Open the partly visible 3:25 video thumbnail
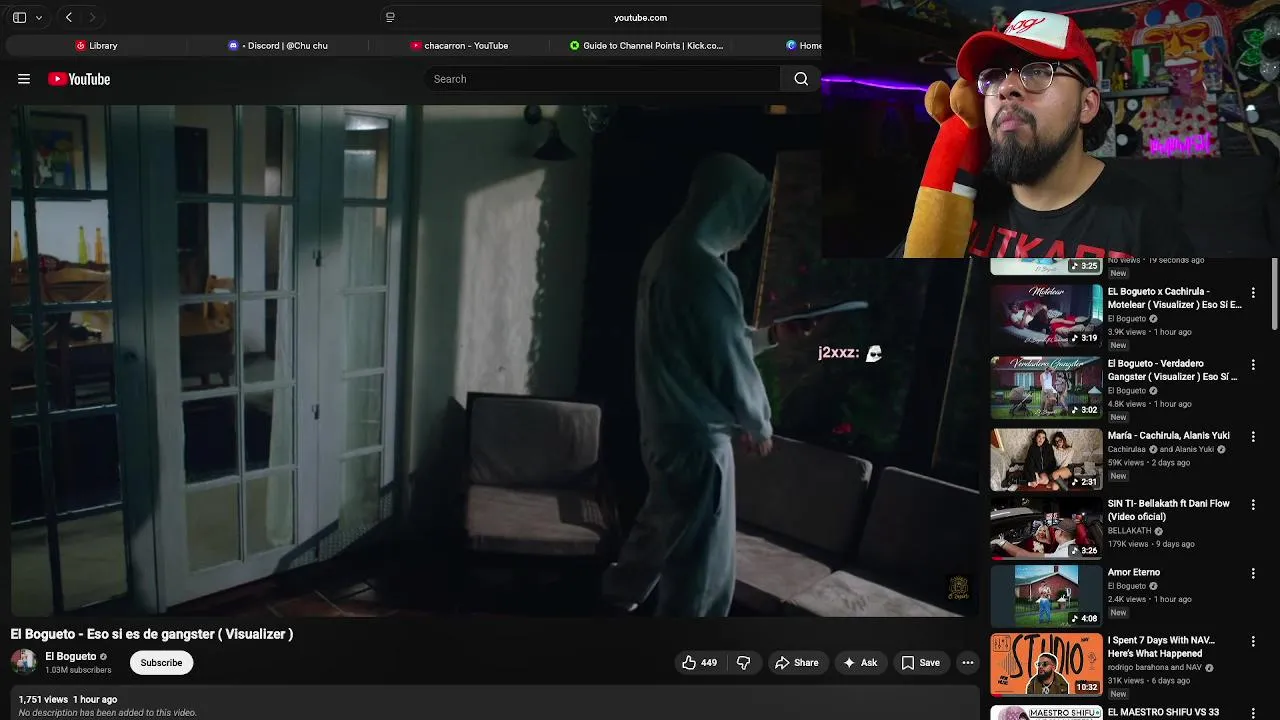 [x=1046, y=266]
